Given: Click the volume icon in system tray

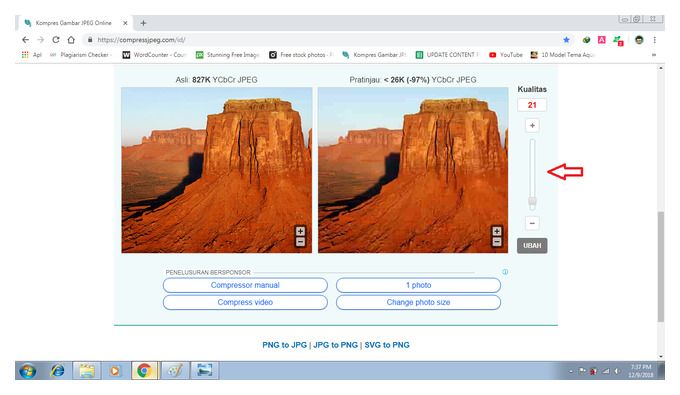Looking at the screenshot, I should pos(617,371).
